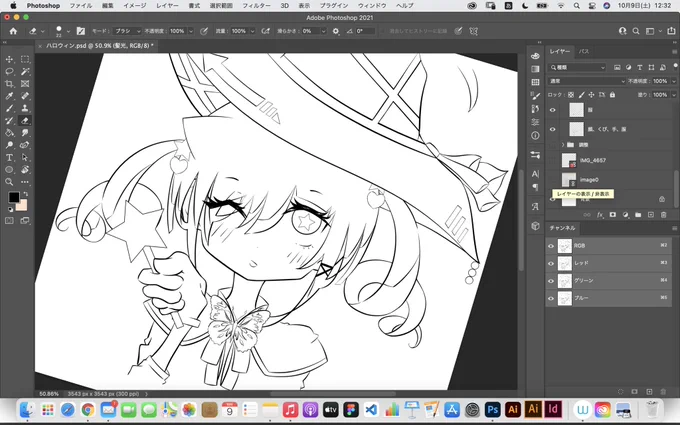This screenshot has height=425, width=680.
Task: Expand the layer group folder
Action: (x=563, y=145)
